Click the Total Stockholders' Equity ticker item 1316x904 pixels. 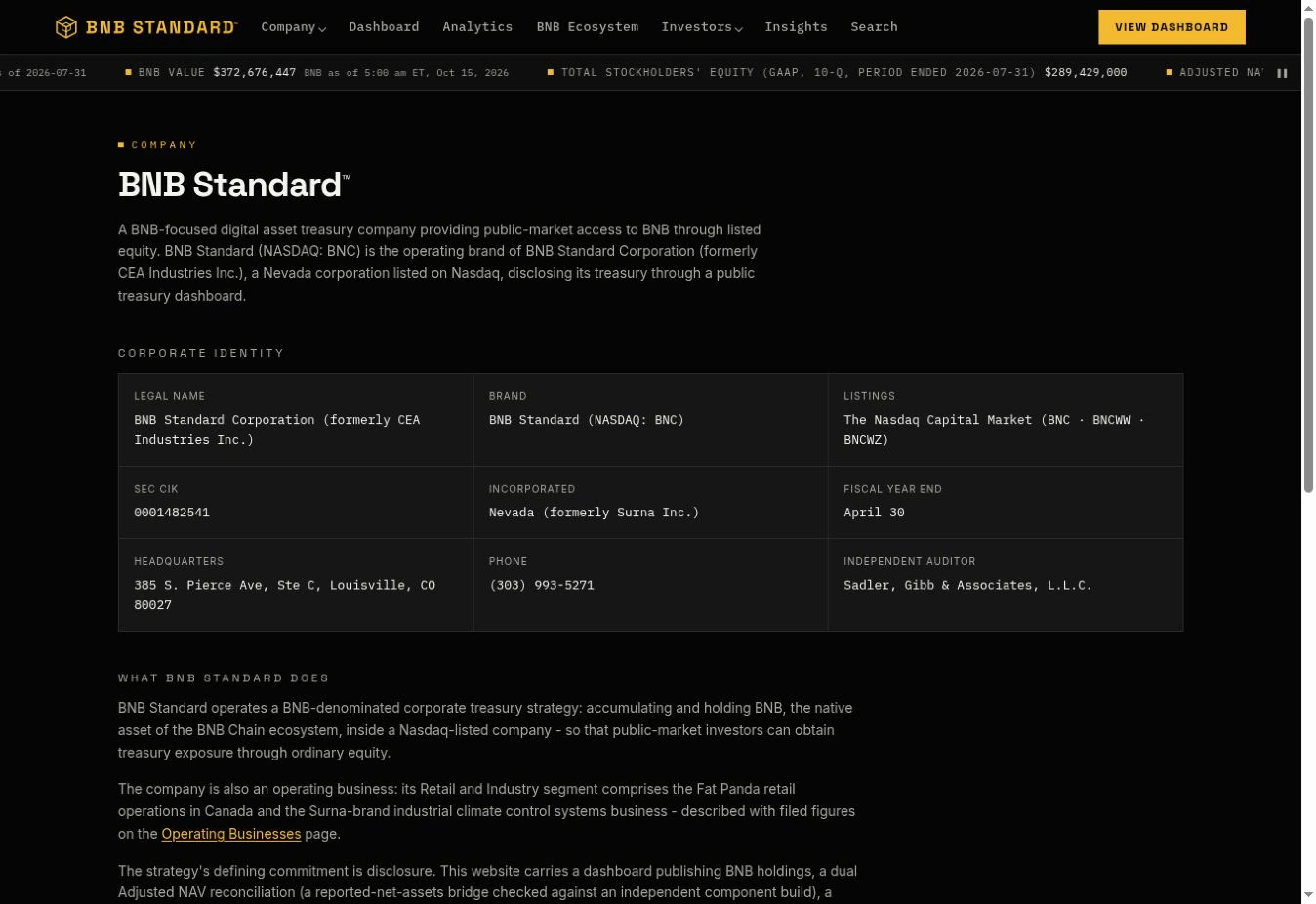[837, 73]
